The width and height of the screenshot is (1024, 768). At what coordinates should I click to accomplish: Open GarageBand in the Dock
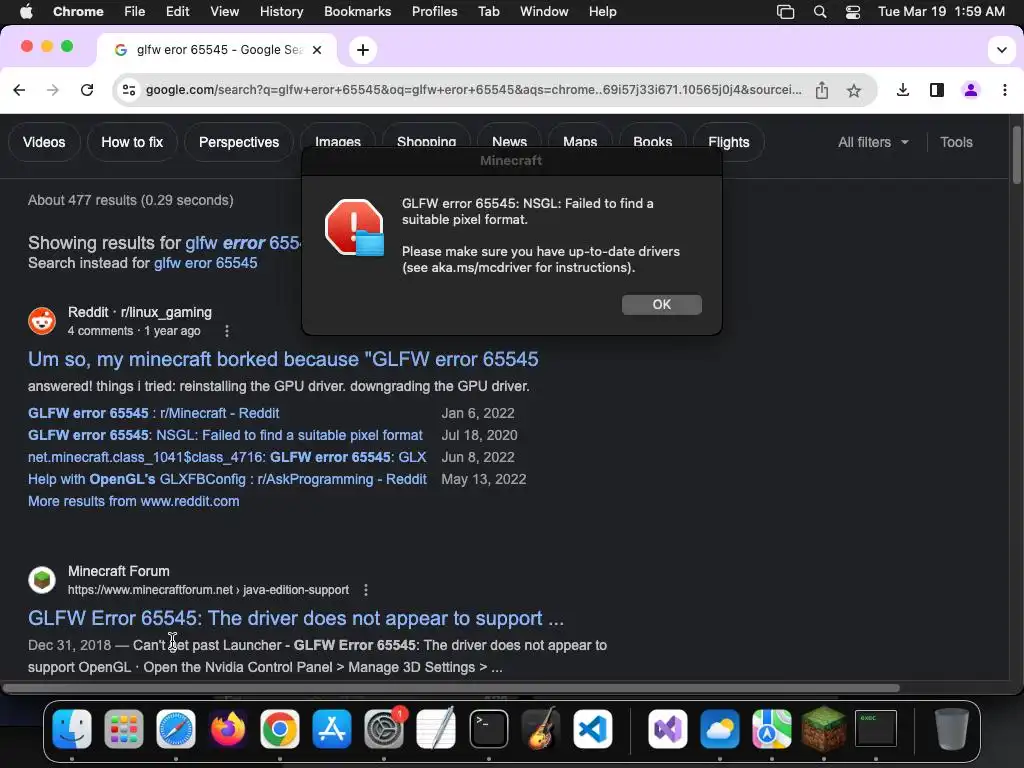(541, 728)
